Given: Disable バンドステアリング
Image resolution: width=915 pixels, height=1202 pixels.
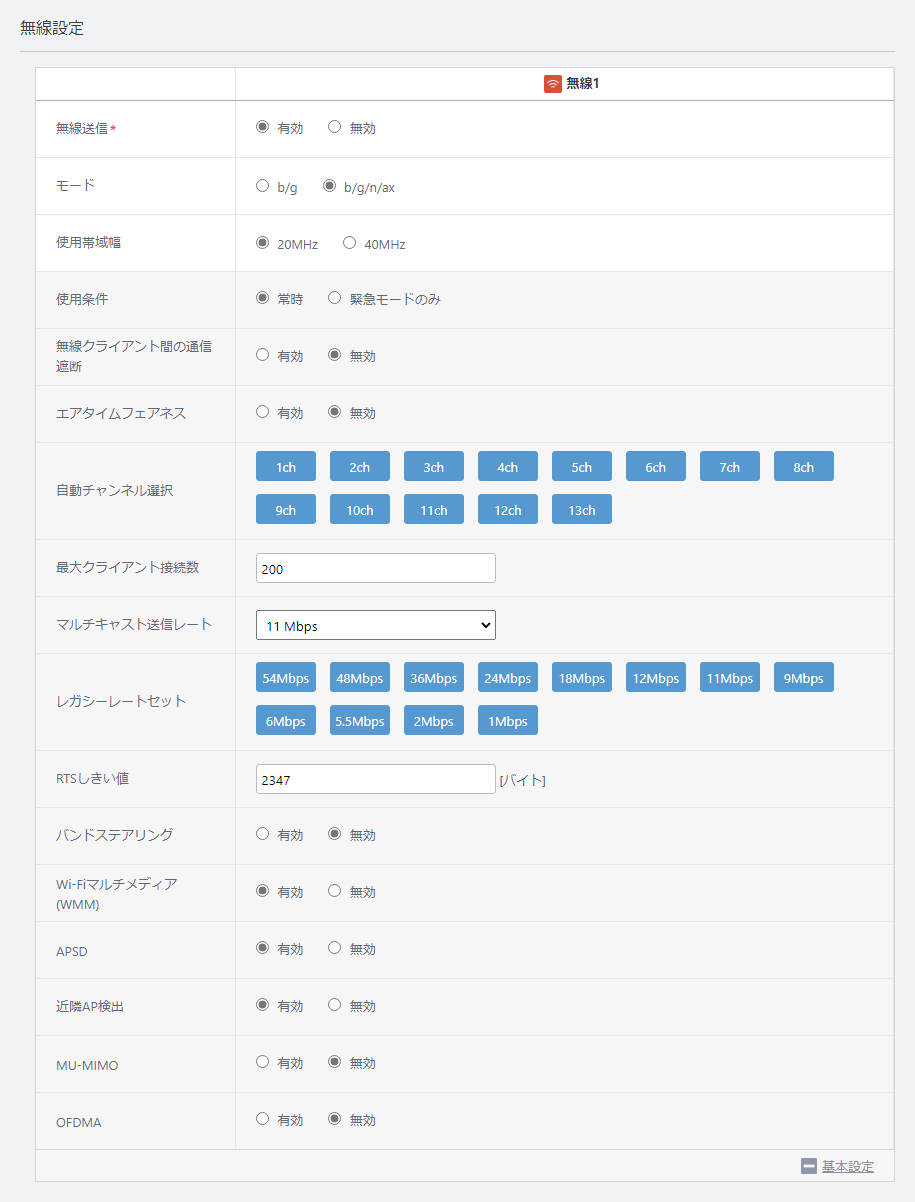Looking at the screenshot, I should [335, 833].
